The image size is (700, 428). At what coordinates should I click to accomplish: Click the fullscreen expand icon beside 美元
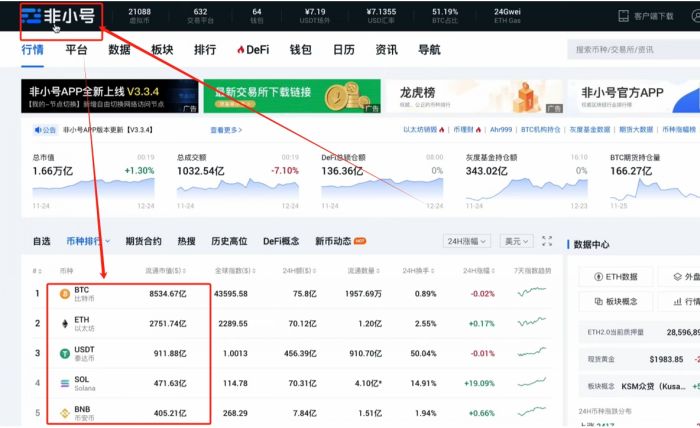(x=547, y=241)
